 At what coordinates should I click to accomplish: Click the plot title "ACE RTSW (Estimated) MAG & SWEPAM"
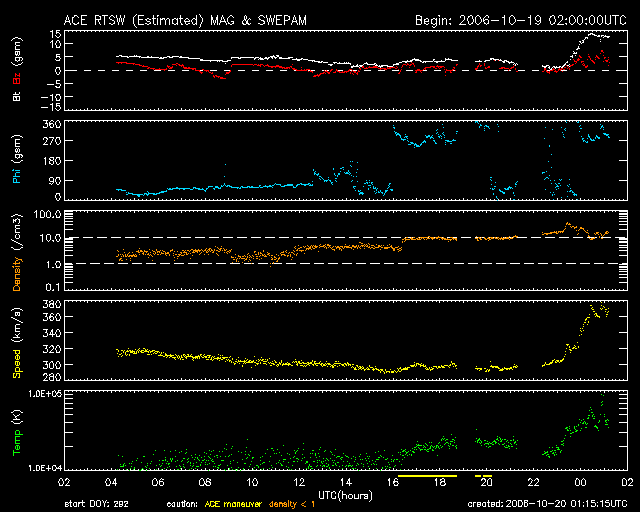click(x=185, y=20)
